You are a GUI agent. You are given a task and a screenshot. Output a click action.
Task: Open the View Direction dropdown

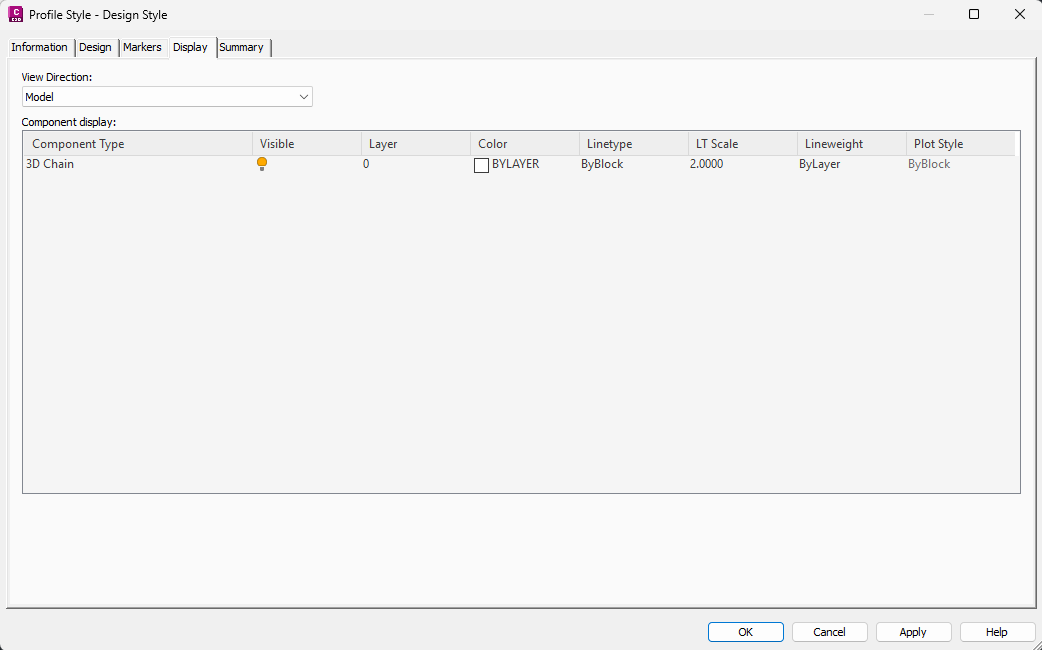coord(303,96)
